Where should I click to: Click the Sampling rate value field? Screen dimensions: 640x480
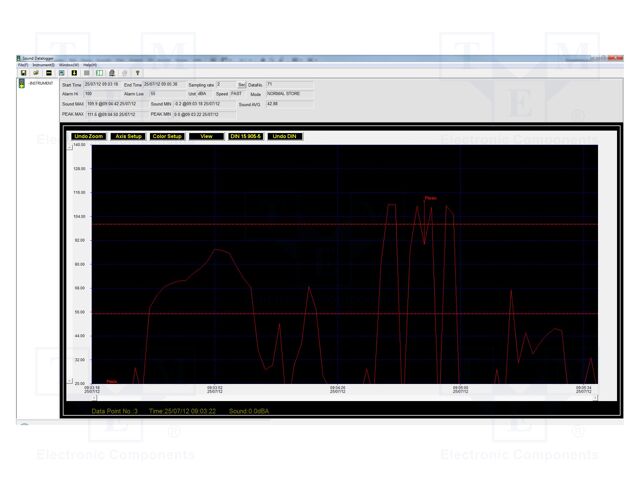click(x=225, y=85)
